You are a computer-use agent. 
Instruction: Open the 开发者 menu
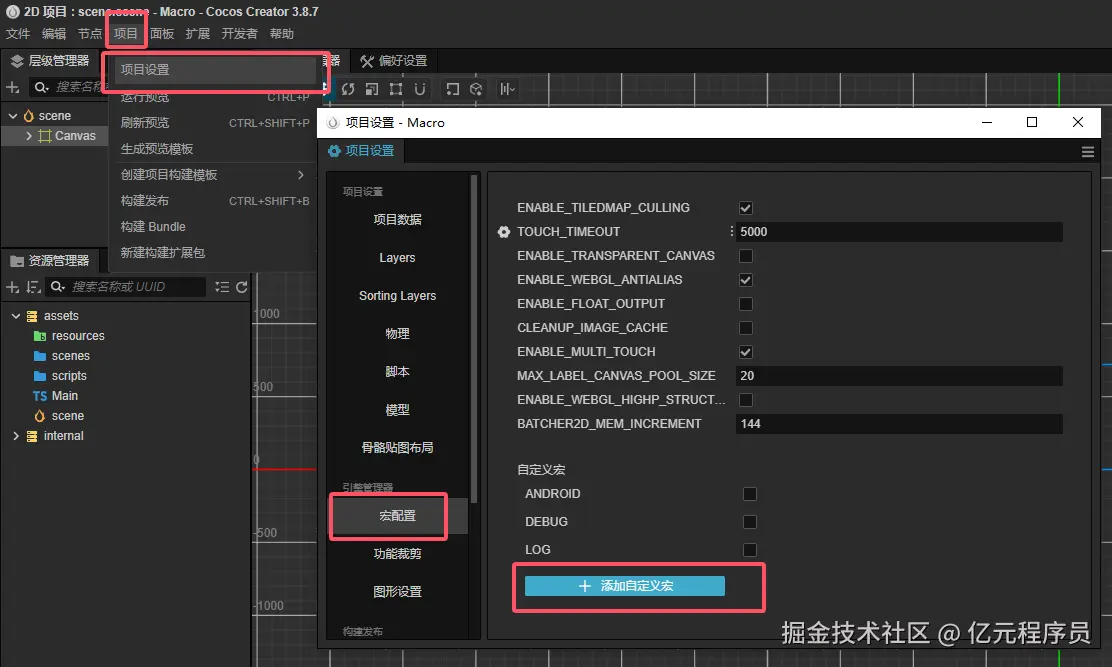[239, 34]
